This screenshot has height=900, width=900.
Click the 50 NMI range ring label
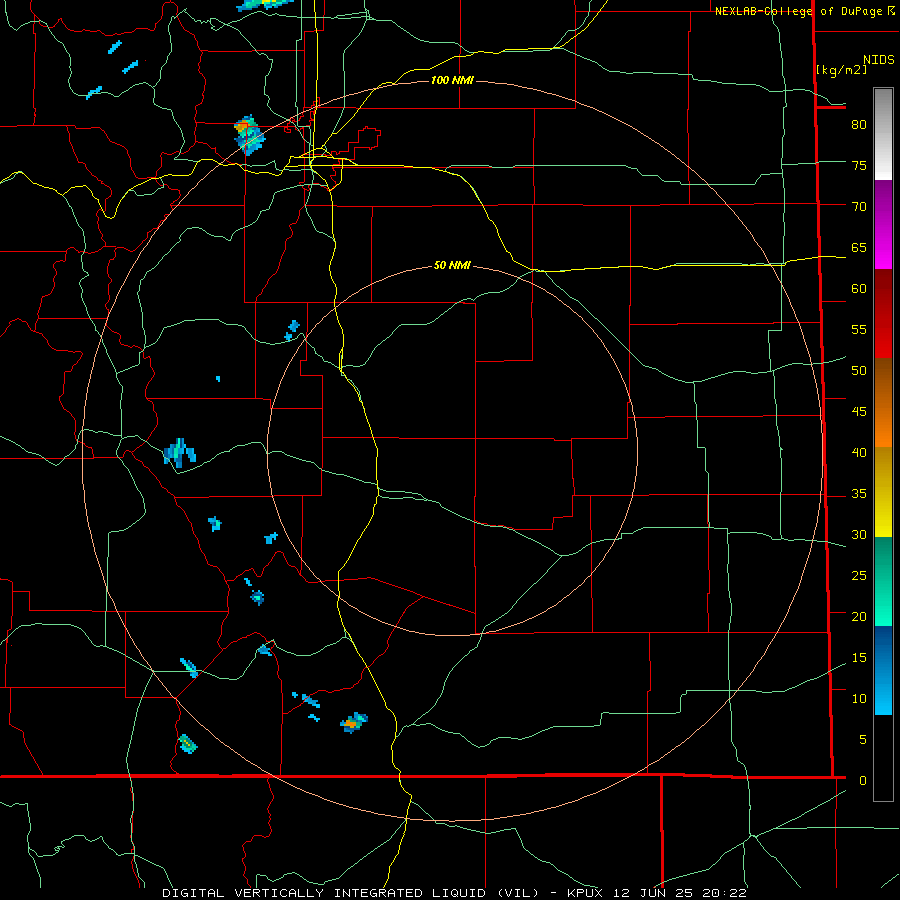click(x=452, y=265)
